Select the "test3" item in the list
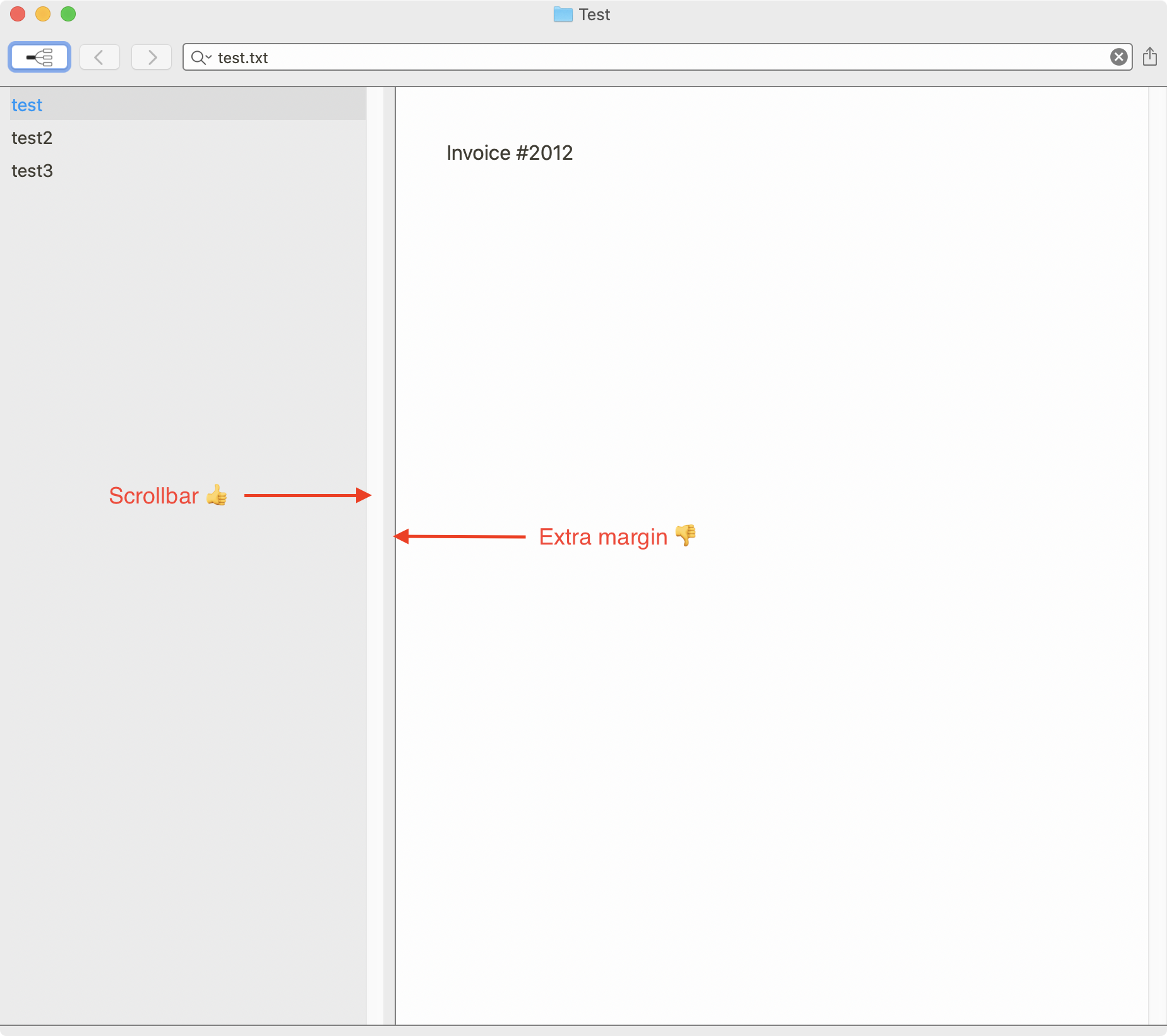The height and width of the screenshot is (1036, 1167). tap(32, 171)
